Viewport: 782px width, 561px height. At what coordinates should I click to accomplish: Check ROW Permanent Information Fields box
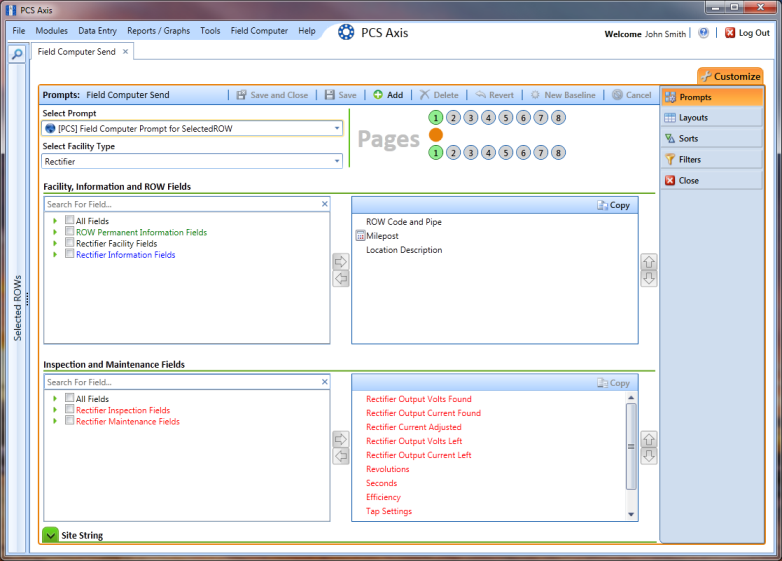click(70, 231)
